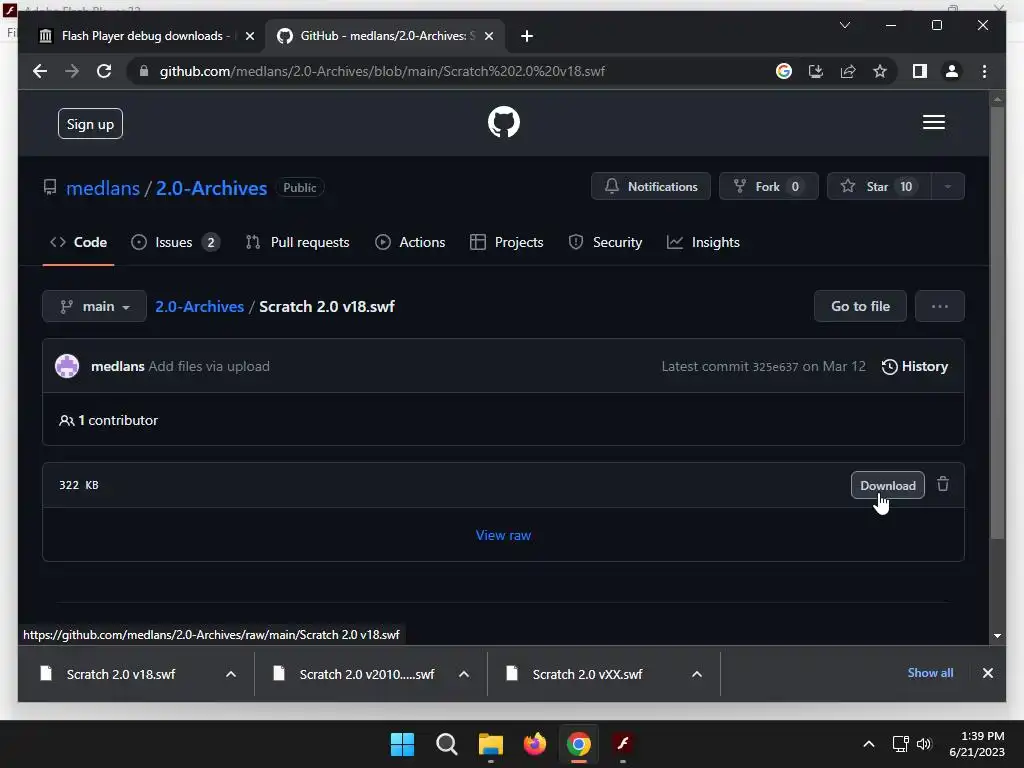Open the three-dot file options menu

pyautogui.click(x=939, y=306)
